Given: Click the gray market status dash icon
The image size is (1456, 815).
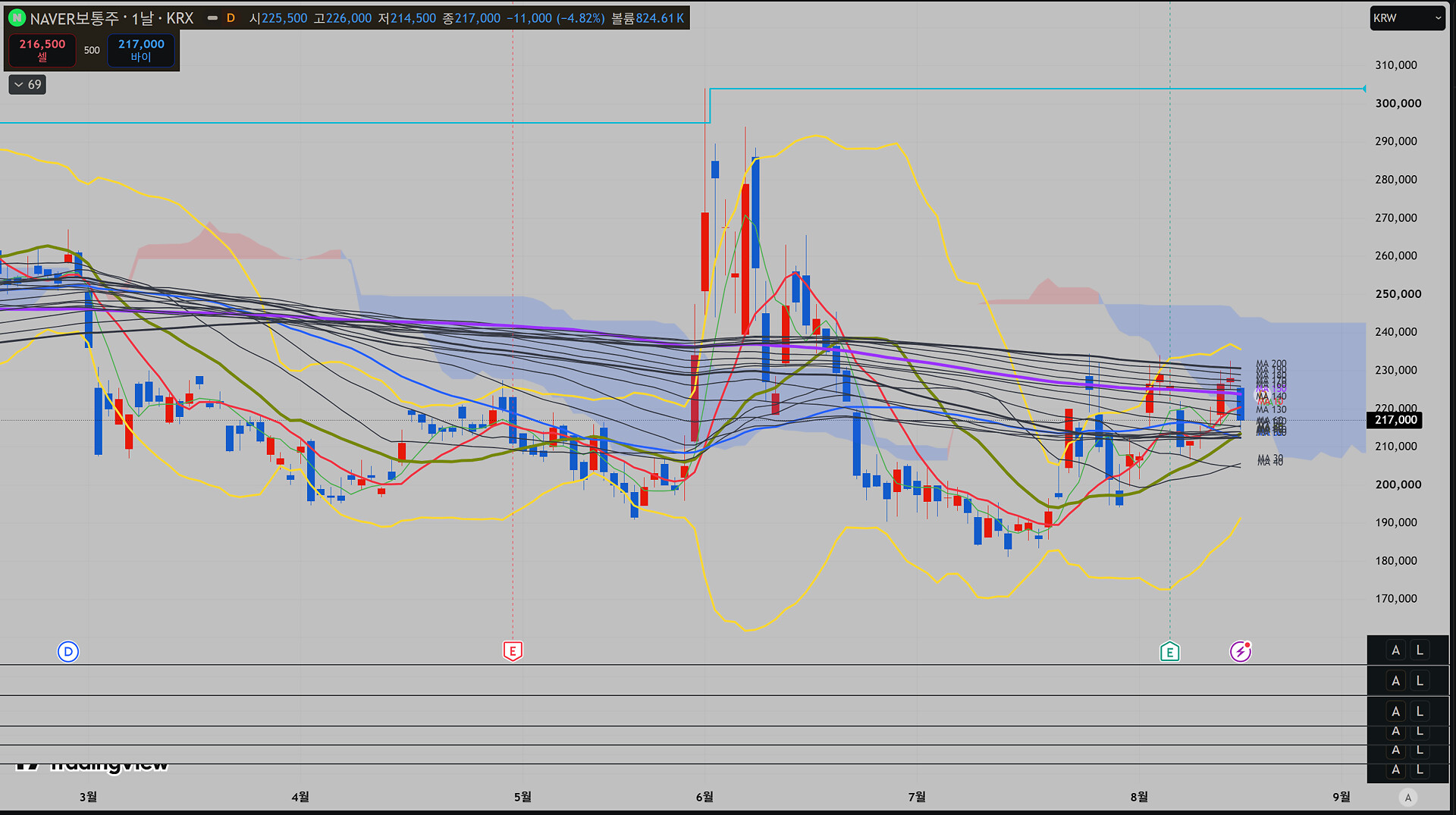Looking at the screenshot, I should click(212, 18).
